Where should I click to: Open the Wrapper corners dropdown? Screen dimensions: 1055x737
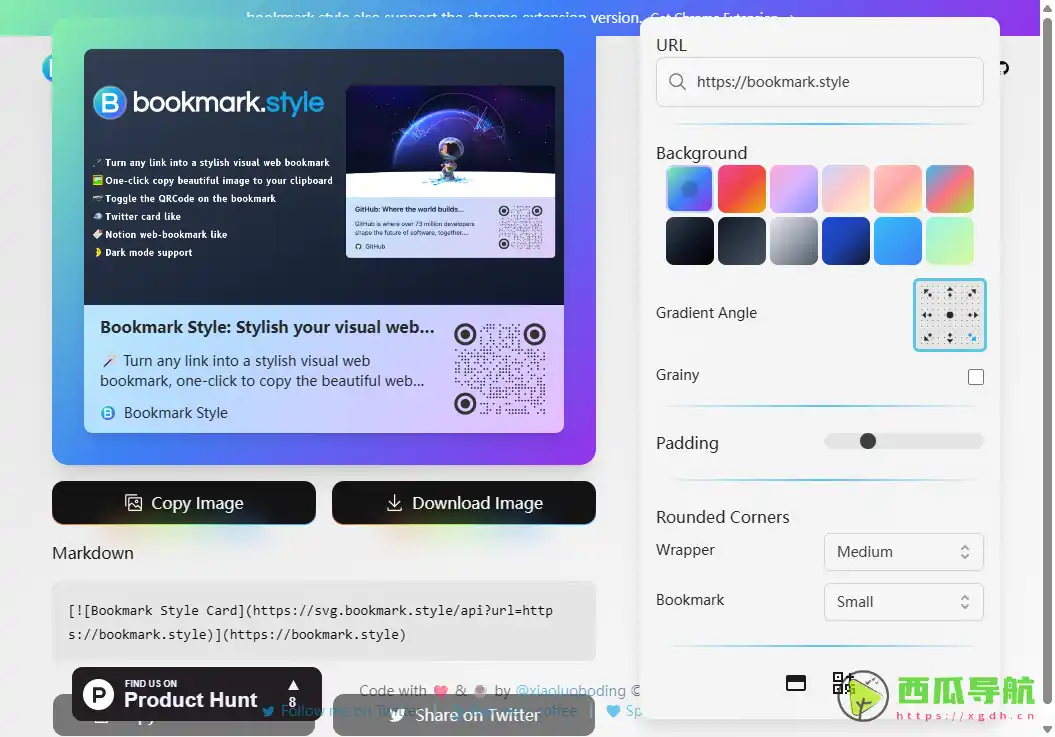click(x=903, y=552)
